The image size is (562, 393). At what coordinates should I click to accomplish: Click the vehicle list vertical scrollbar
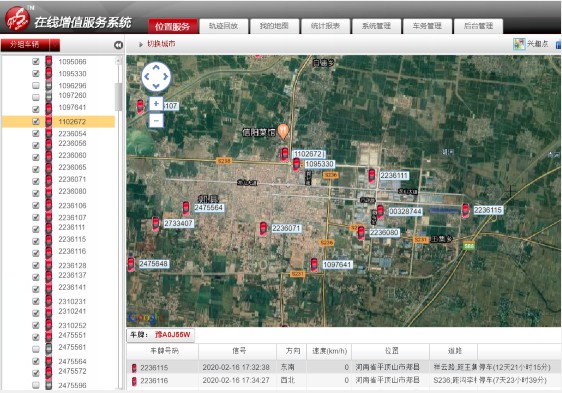click(118, 97)
